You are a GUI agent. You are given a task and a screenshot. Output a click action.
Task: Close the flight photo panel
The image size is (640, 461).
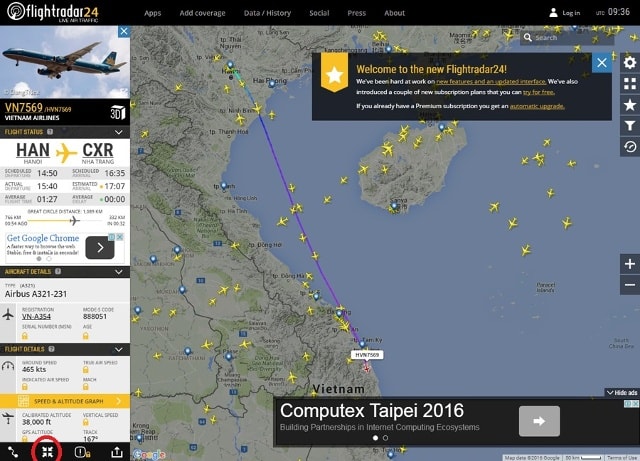[x=124, y=31]
